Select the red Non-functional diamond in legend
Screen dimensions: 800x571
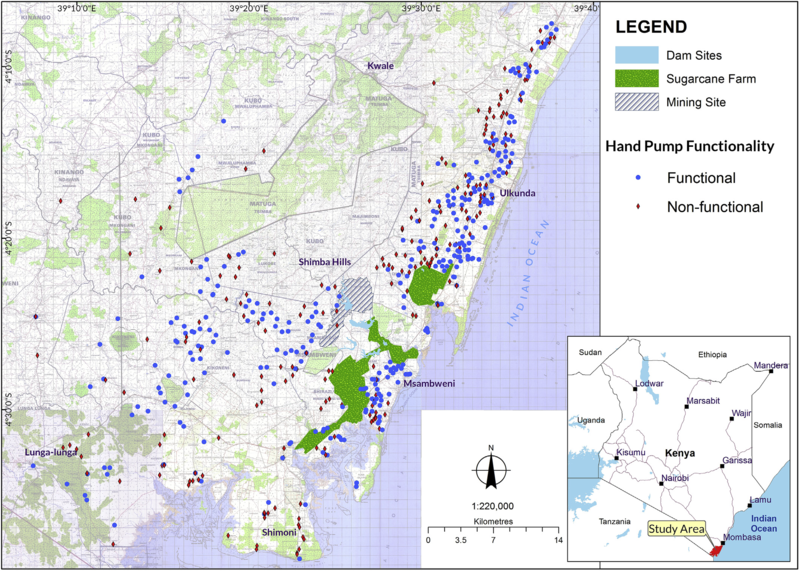[x=632, y=206]
